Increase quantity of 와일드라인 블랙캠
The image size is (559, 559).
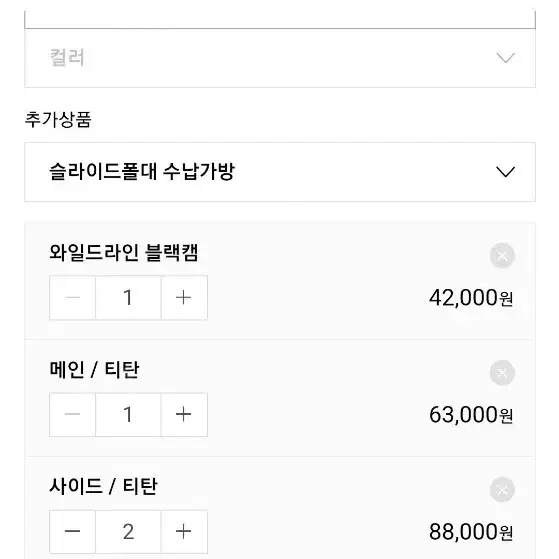pos(184,298)
